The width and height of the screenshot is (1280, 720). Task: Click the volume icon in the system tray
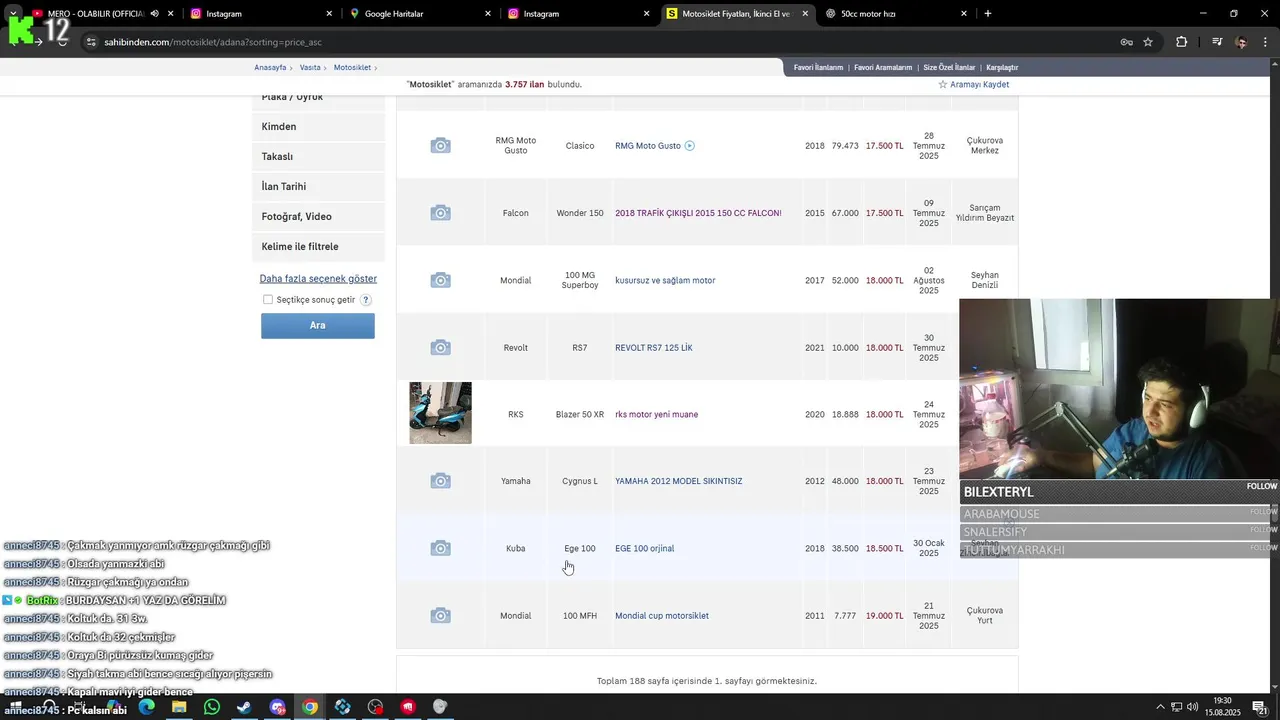tap(1193, 707)
